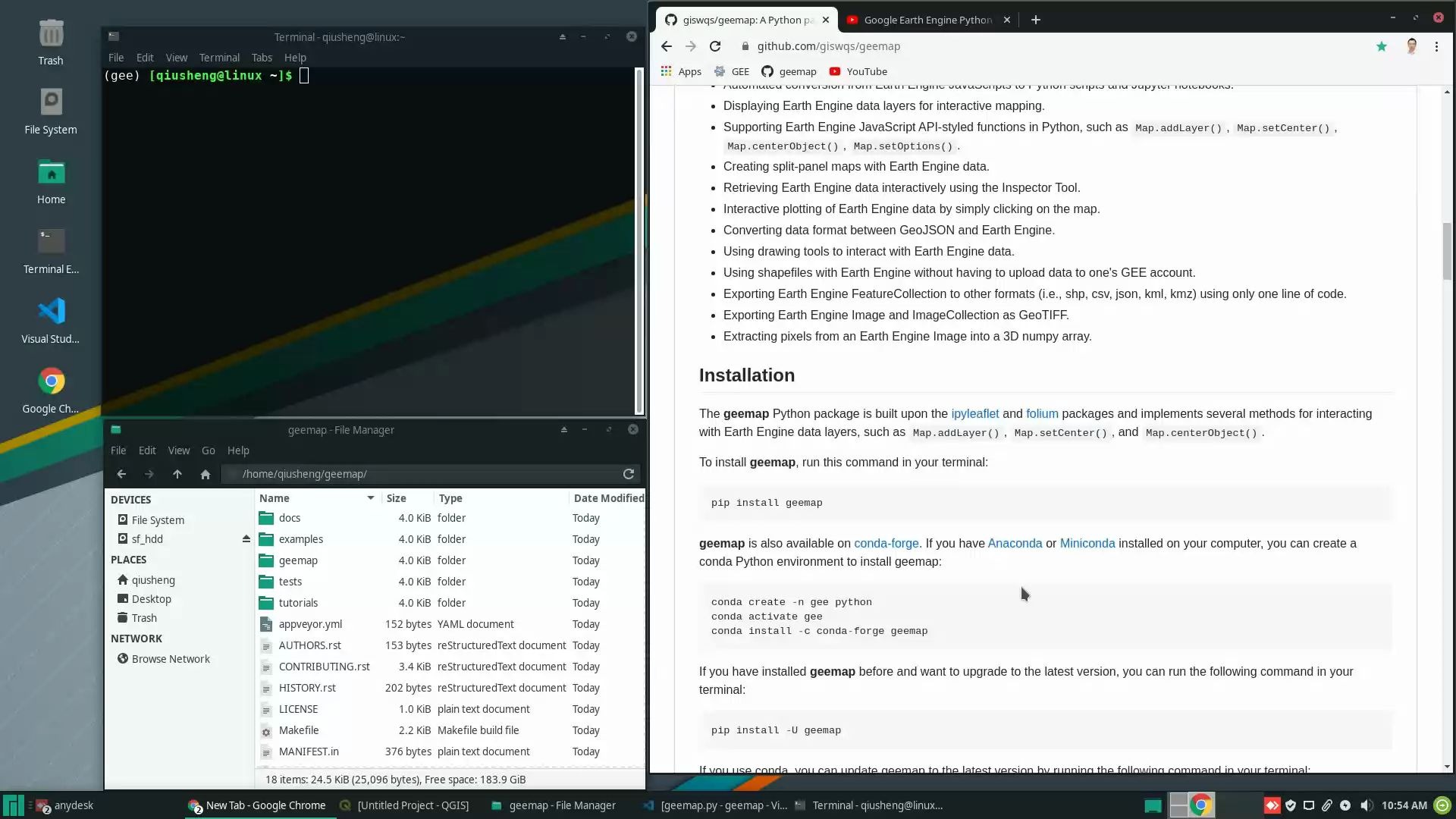Click the Chrome address bar URL
The height and width of the screenshot is (819, 1456).
[829, 46]
